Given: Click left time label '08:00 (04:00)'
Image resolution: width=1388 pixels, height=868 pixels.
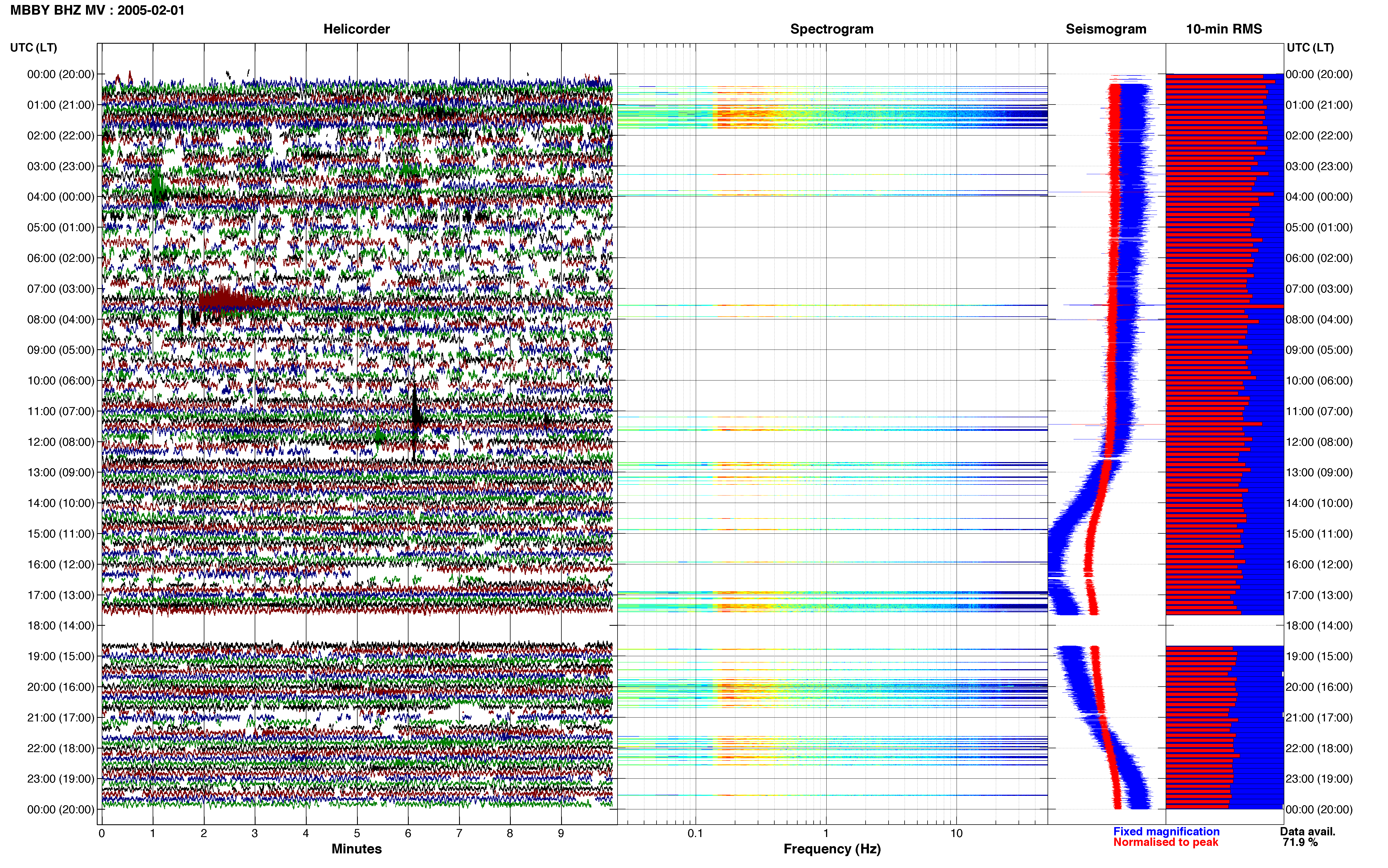Looking at the screenshot, I should point(61,319).
